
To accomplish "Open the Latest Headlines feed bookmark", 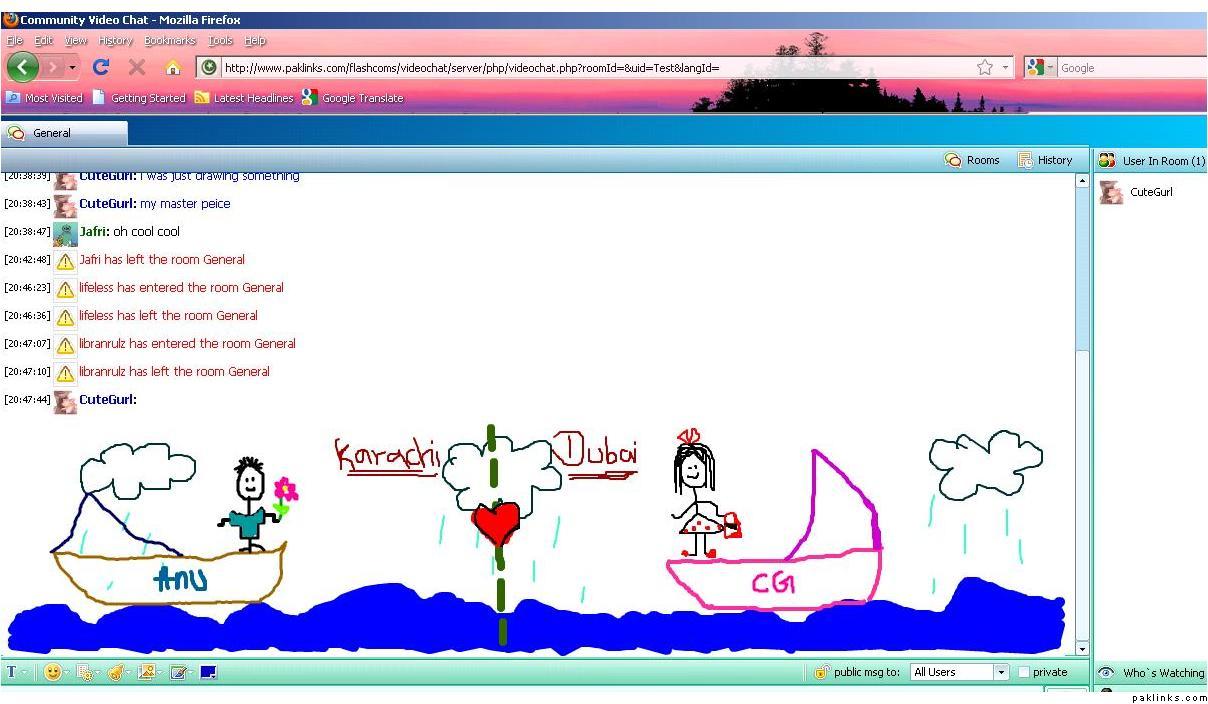I will (x=244, y=97).
